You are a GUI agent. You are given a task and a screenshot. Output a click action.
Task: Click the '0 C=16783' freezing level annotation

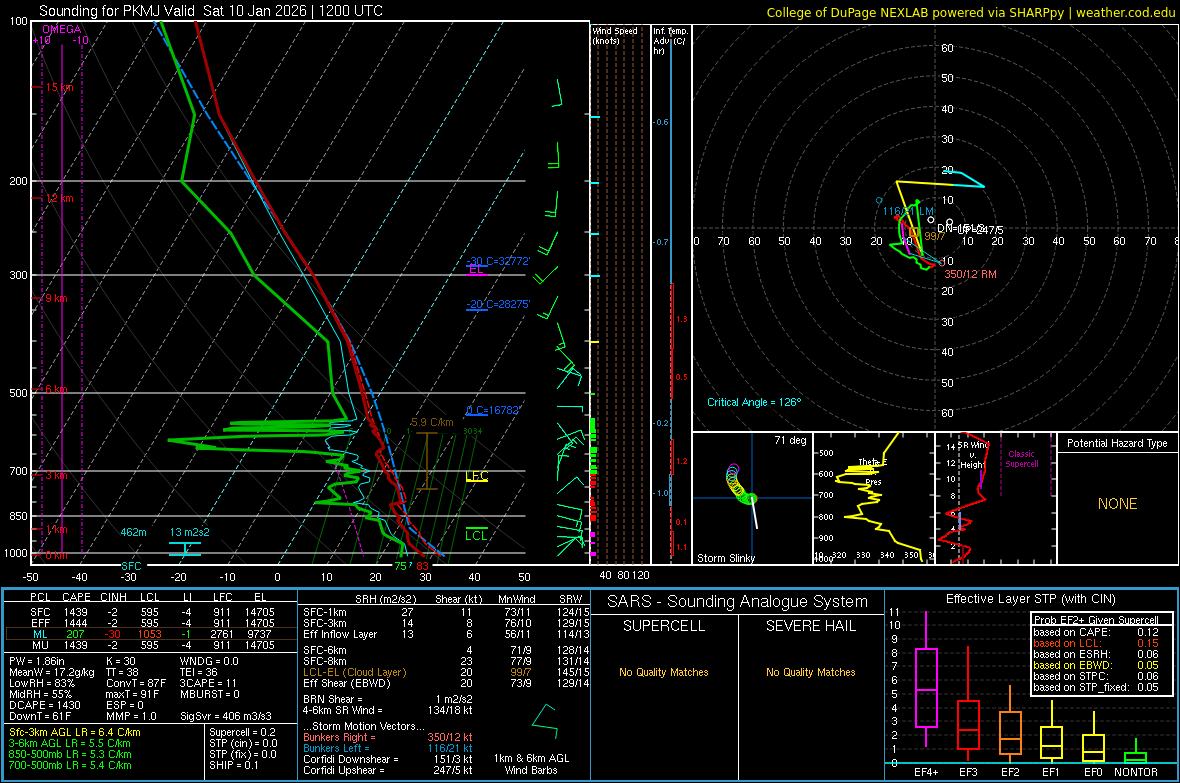[493, 410]
